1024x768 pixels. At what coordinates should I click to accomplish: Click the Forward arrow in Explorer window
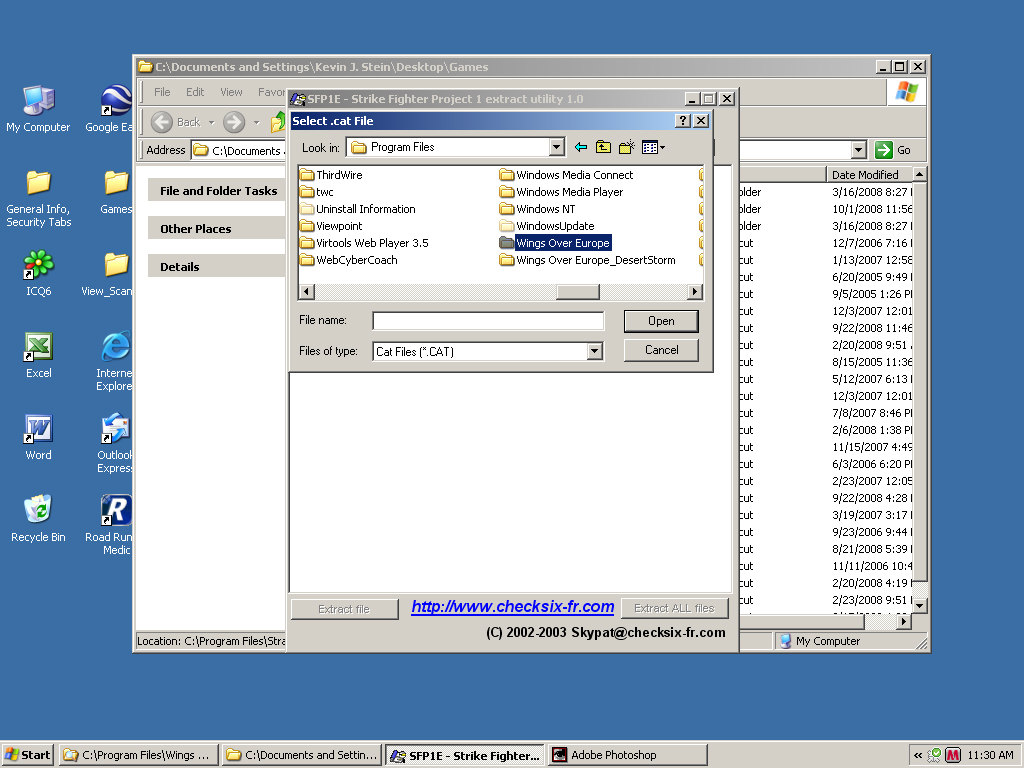click(x=234, y=122)
